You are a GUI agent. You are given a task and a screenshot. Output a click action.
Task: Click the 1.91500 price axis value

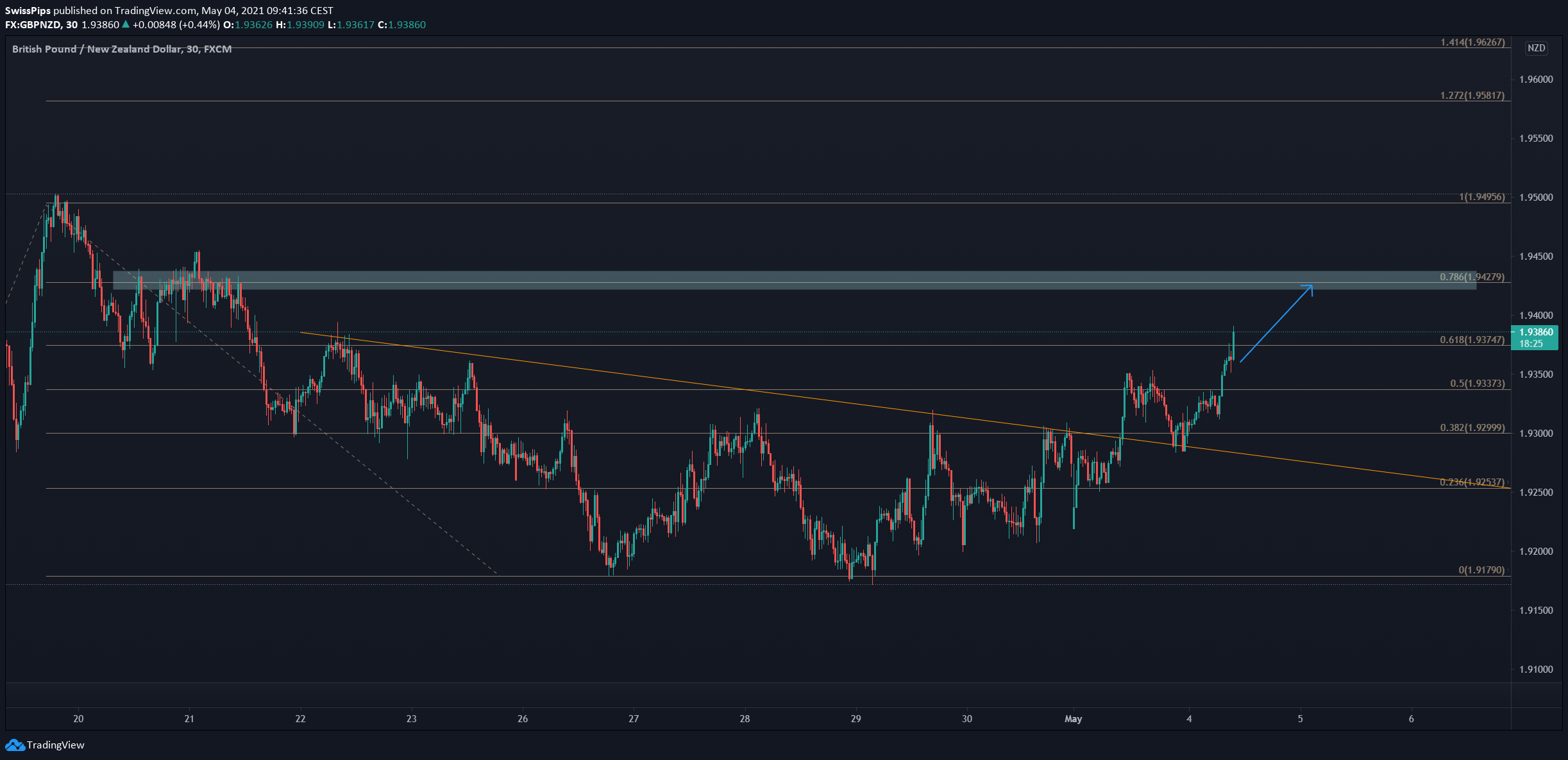(x=1536, y=611)
